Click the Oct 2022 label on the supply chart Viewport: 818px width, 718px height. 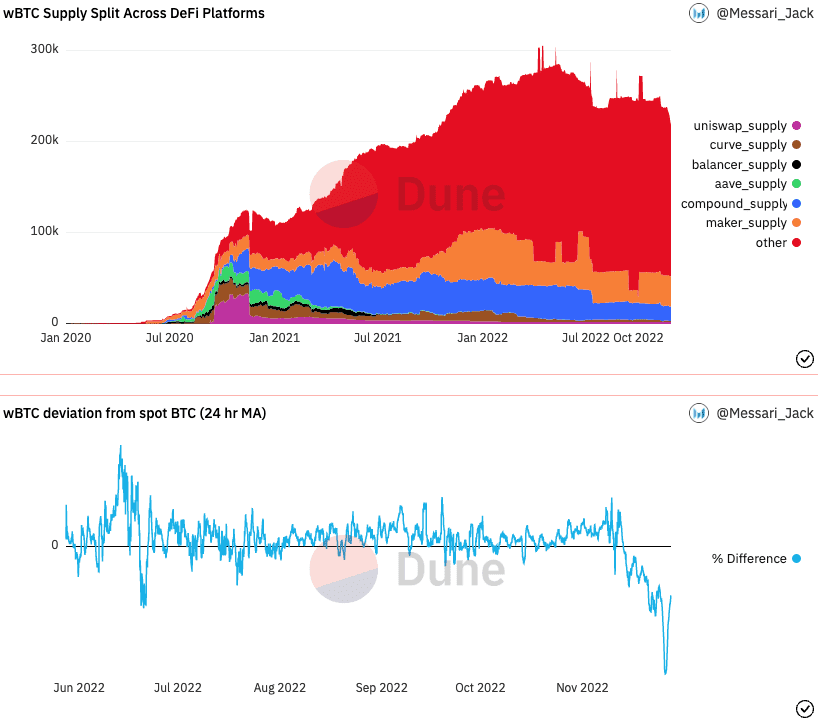[639, 338]
